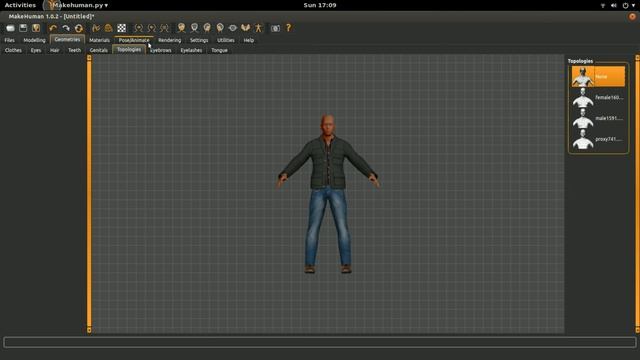640x360 pixels.
Task: Close the MakeHuman window
Action: click(632, 16)
